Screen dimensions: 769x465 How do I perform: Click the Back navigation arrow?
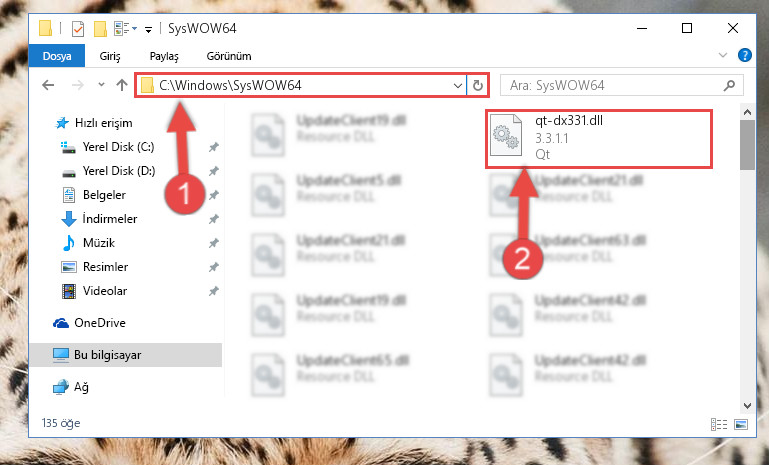48,85
